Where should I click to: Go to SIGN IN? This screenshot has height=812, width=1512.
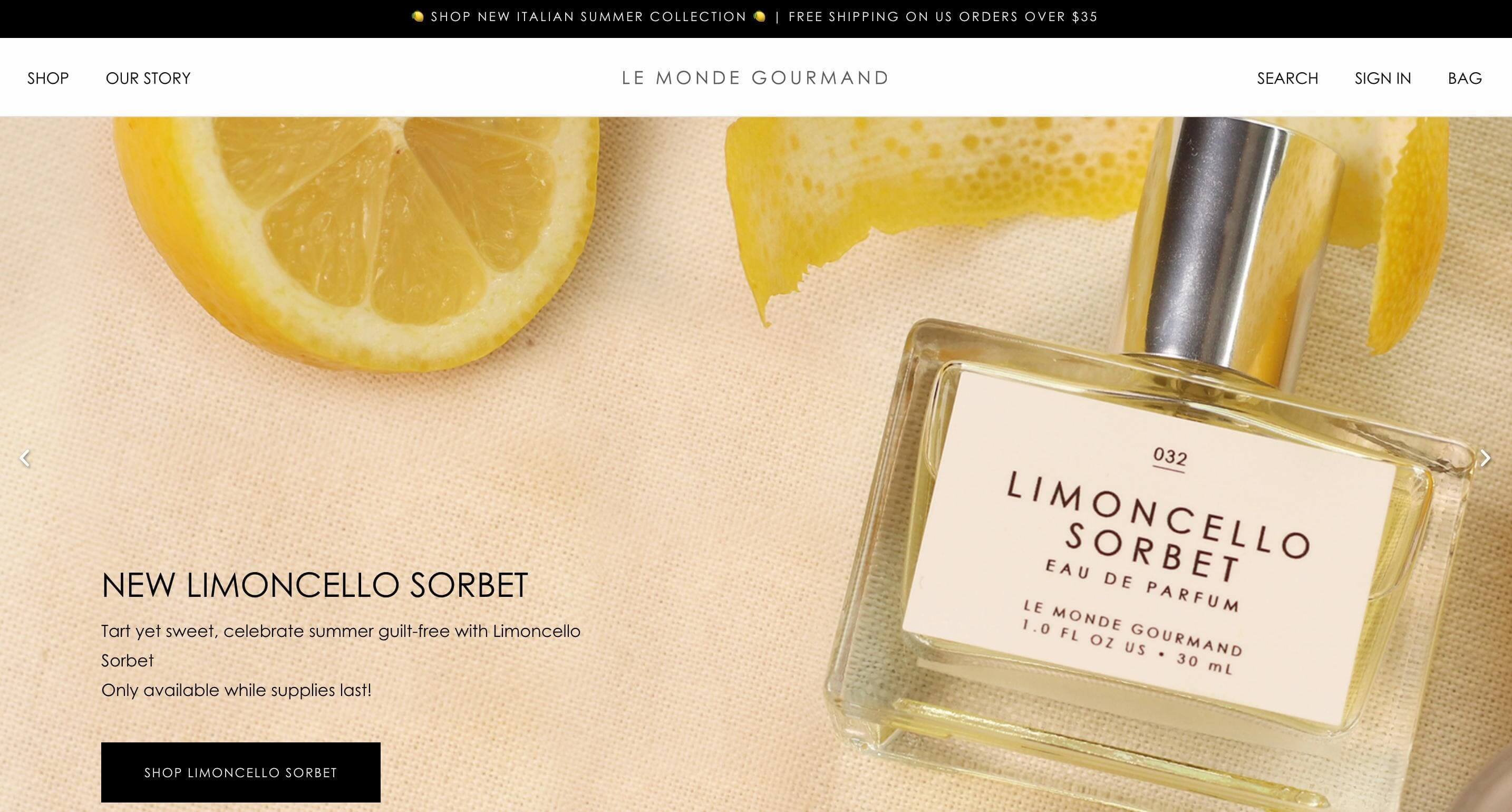click(x=1383, y=78)
